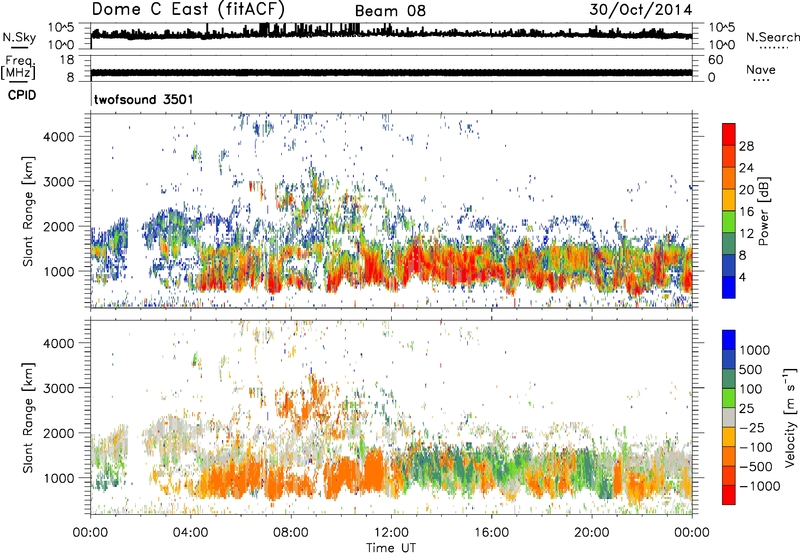The image size is (800, 554).
Task: Click the 'Nave' legend label
Action: [761, 69]
